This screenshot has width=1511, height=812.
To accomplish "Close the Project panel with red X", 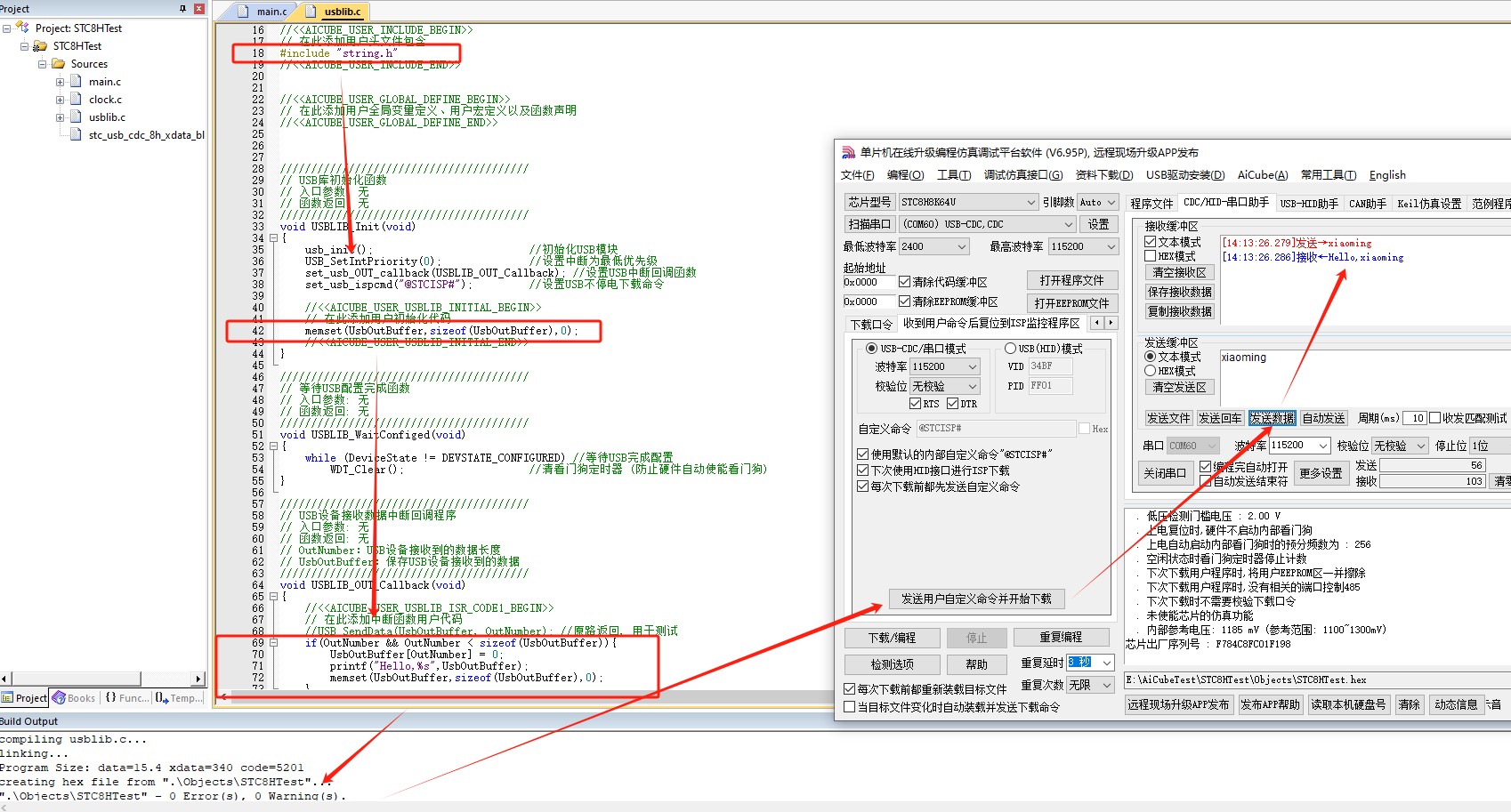I will (198, 9).
